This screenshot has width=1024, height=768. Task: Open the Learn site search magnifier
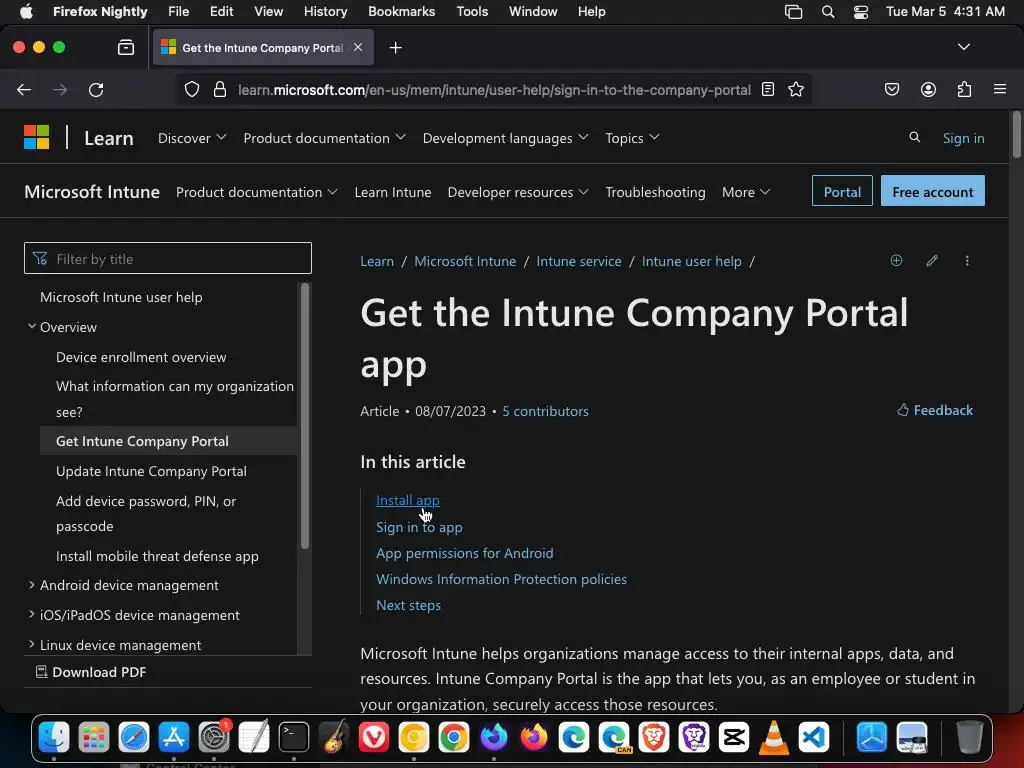tap(914, 137)
